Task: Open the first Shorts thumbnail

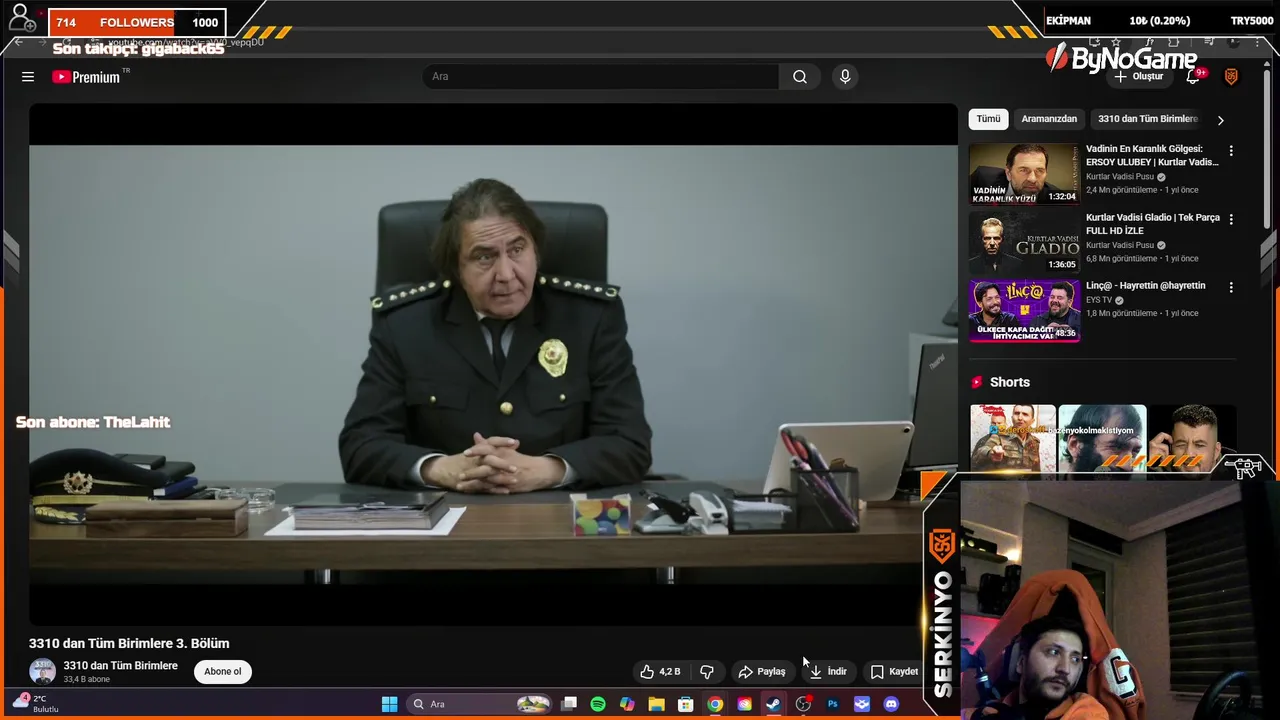Action: (1013, 438)
